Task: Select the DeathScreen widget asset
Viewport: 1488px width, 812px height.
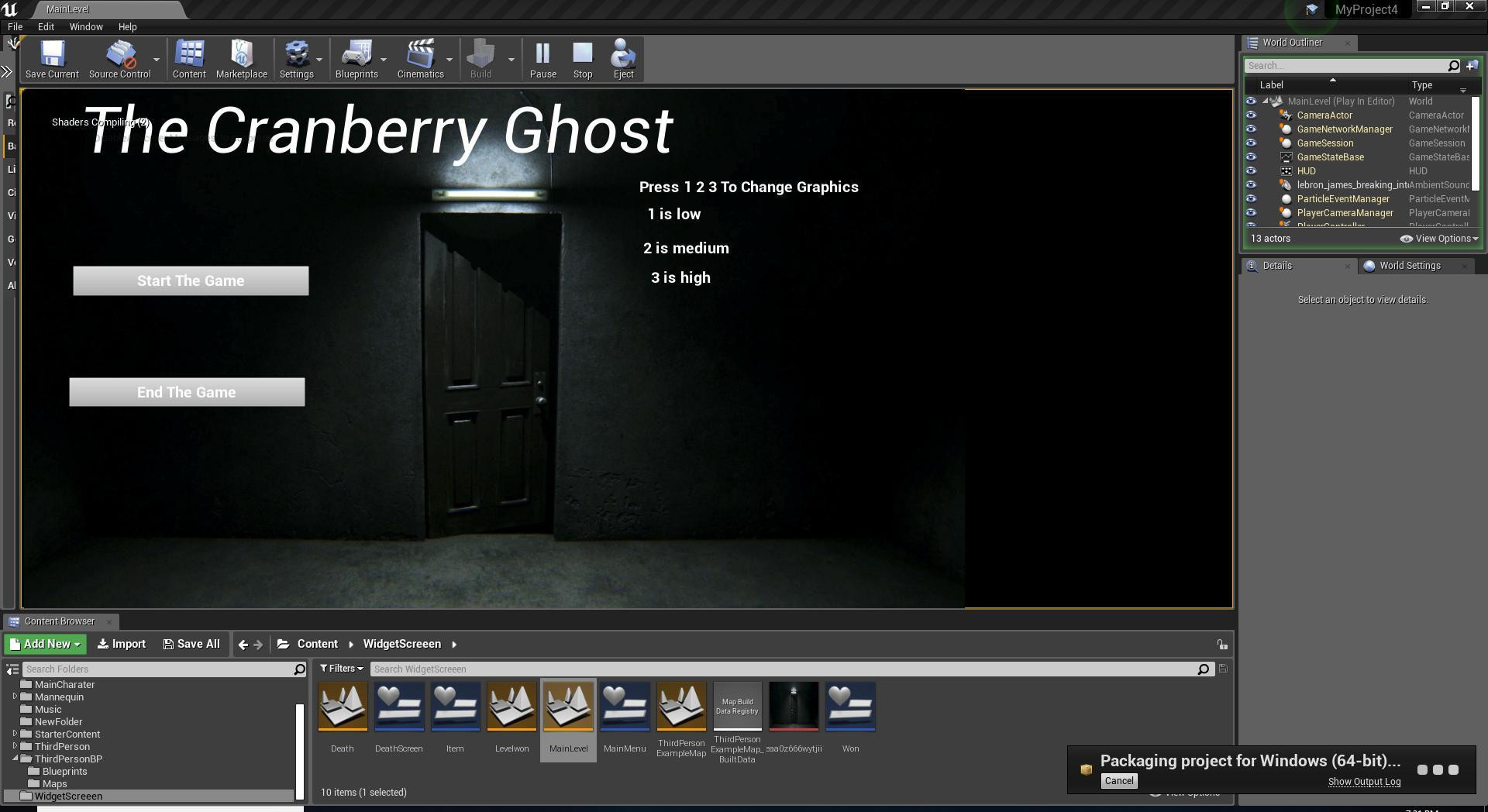Action: [x=399, y=706]
